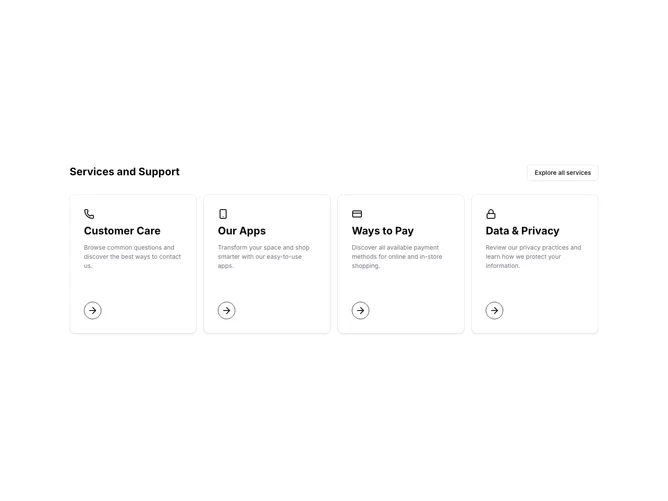Click the Services and Support section heading
Screen dimensions: 668x501
pyautogui.click(x=124, y=172)
